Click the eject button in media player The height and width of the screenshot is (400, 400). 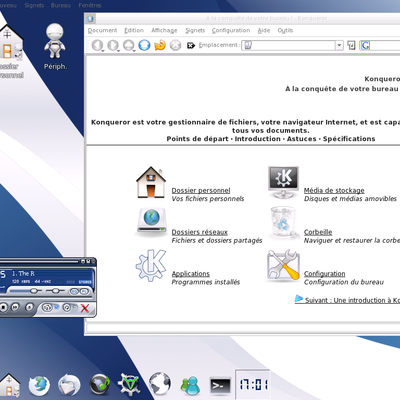29,307
